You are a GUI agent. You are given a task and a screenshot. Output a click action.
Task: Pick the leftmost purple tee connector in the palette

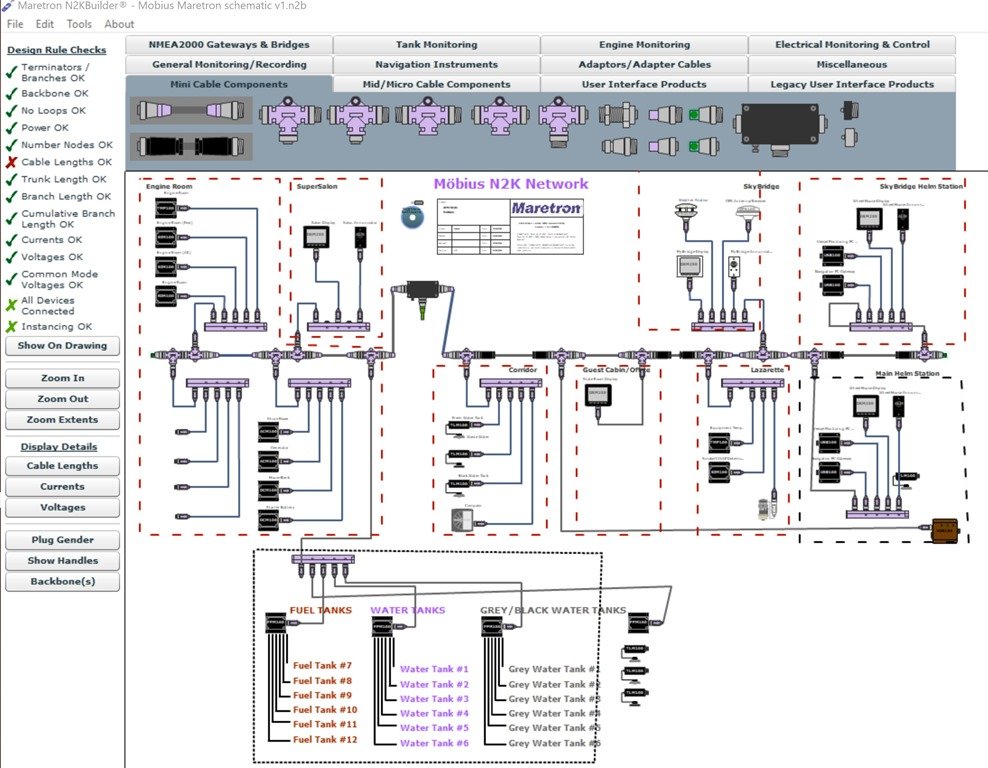290,120
